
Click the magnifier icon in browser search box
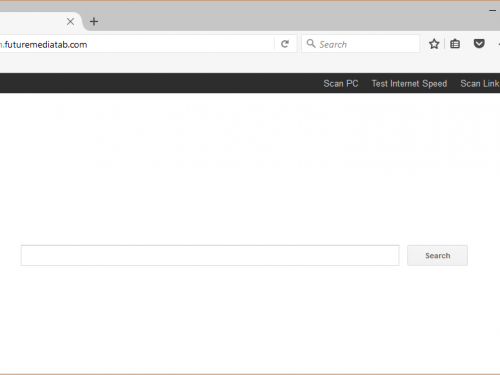(311, 44)
